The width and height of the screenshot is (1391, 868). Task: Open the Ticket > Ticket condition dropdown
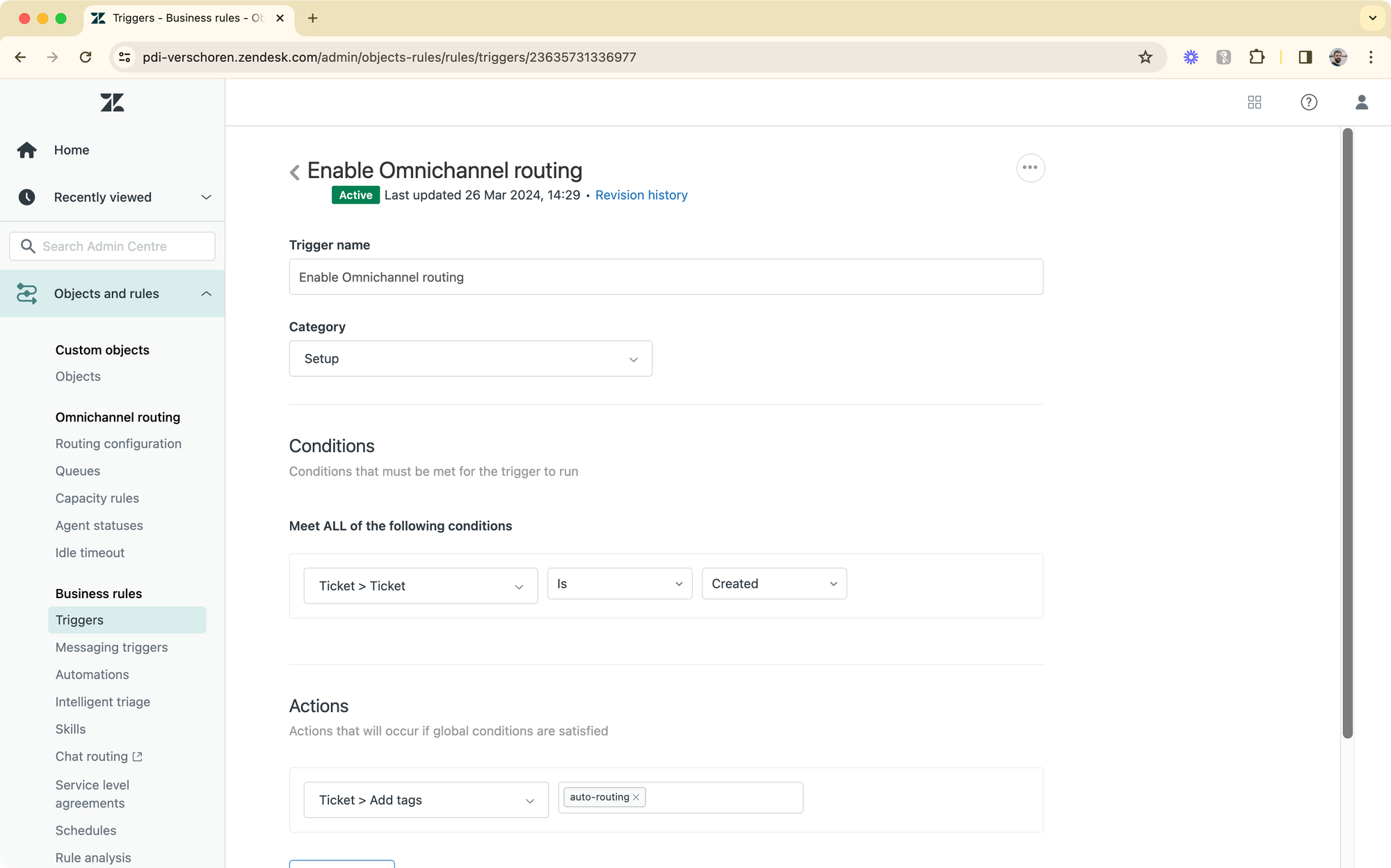[x=420, y=586]
